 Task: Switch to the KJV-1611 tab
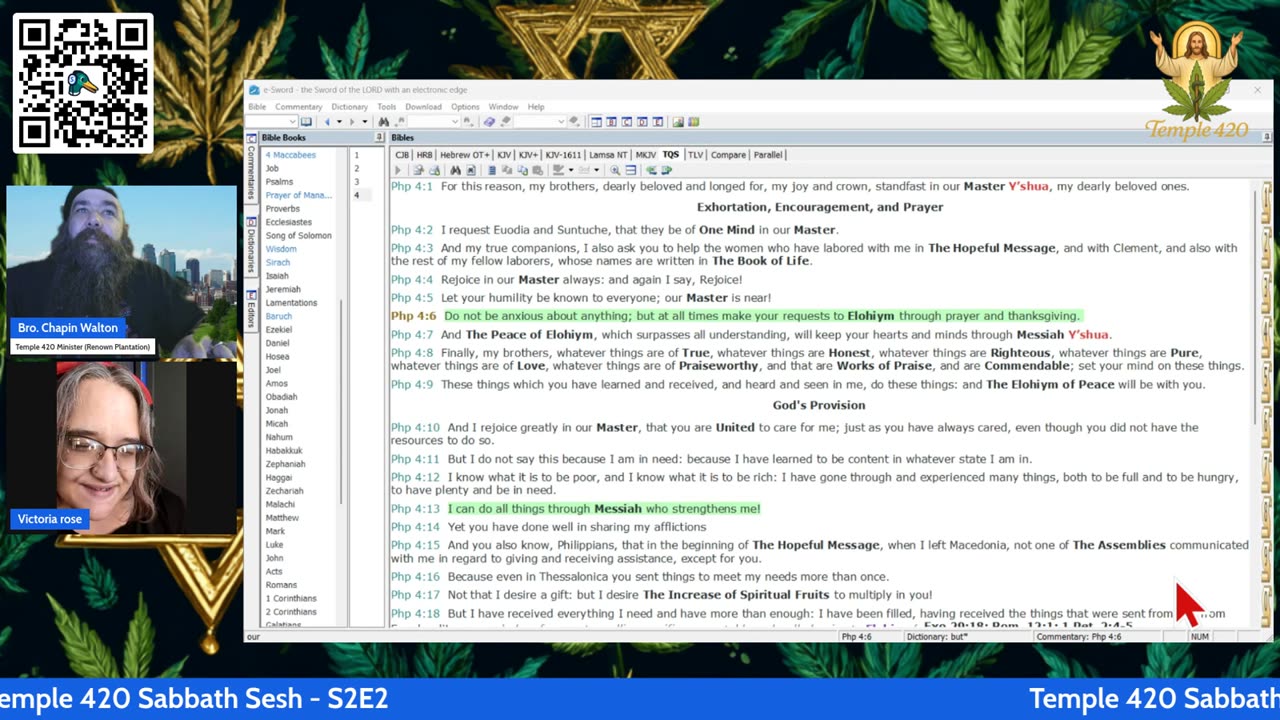[x=563, y=155]
